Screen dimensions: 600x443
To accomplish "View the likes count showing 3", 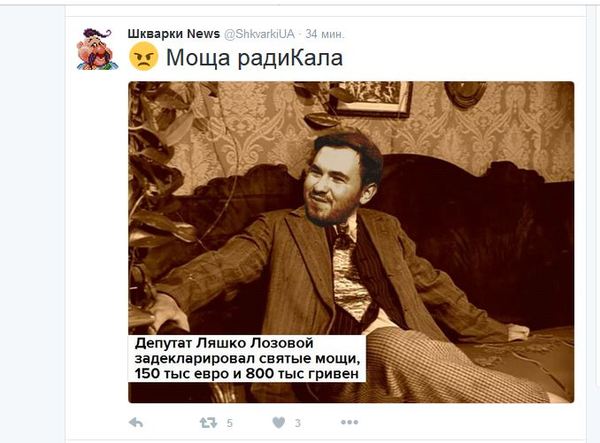I will 298,423.
